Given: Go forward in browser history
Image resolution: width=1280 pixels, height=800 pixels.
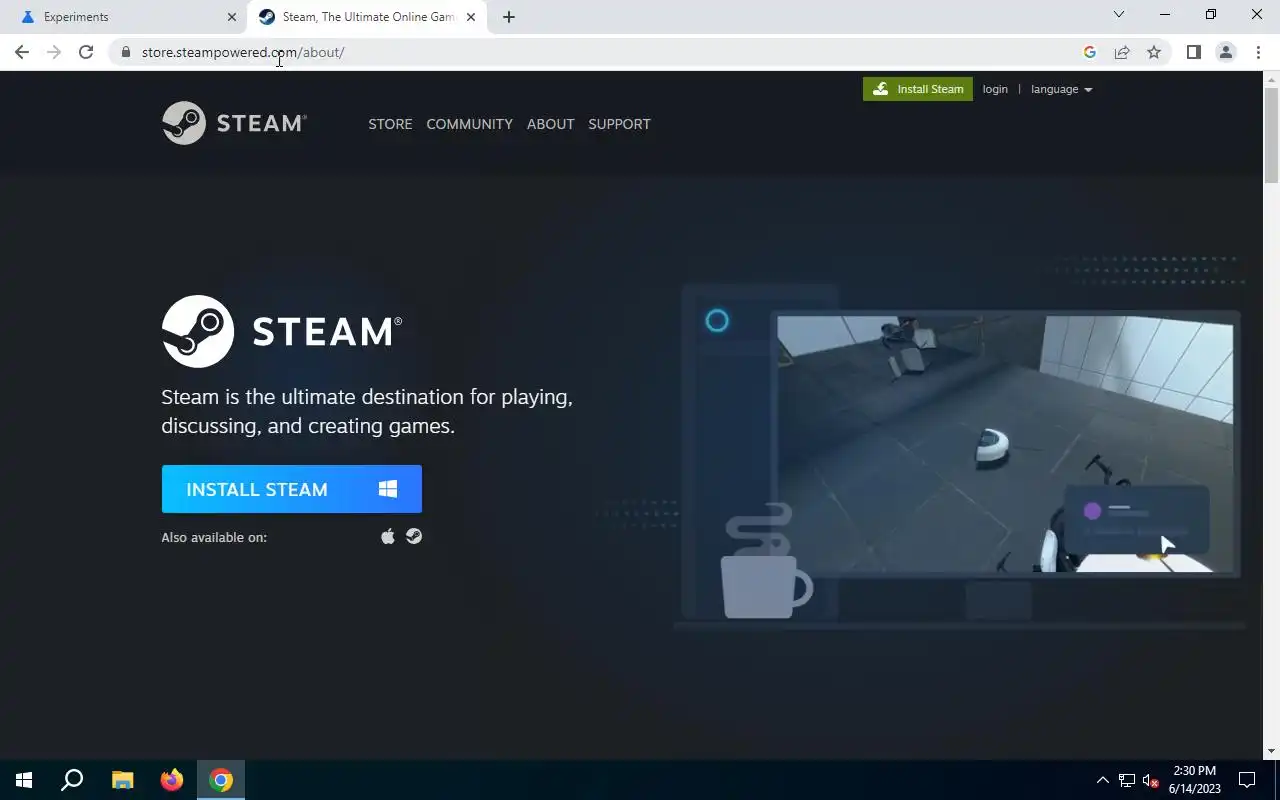Looking at the screenshot, I should click(x=54, y=52).
